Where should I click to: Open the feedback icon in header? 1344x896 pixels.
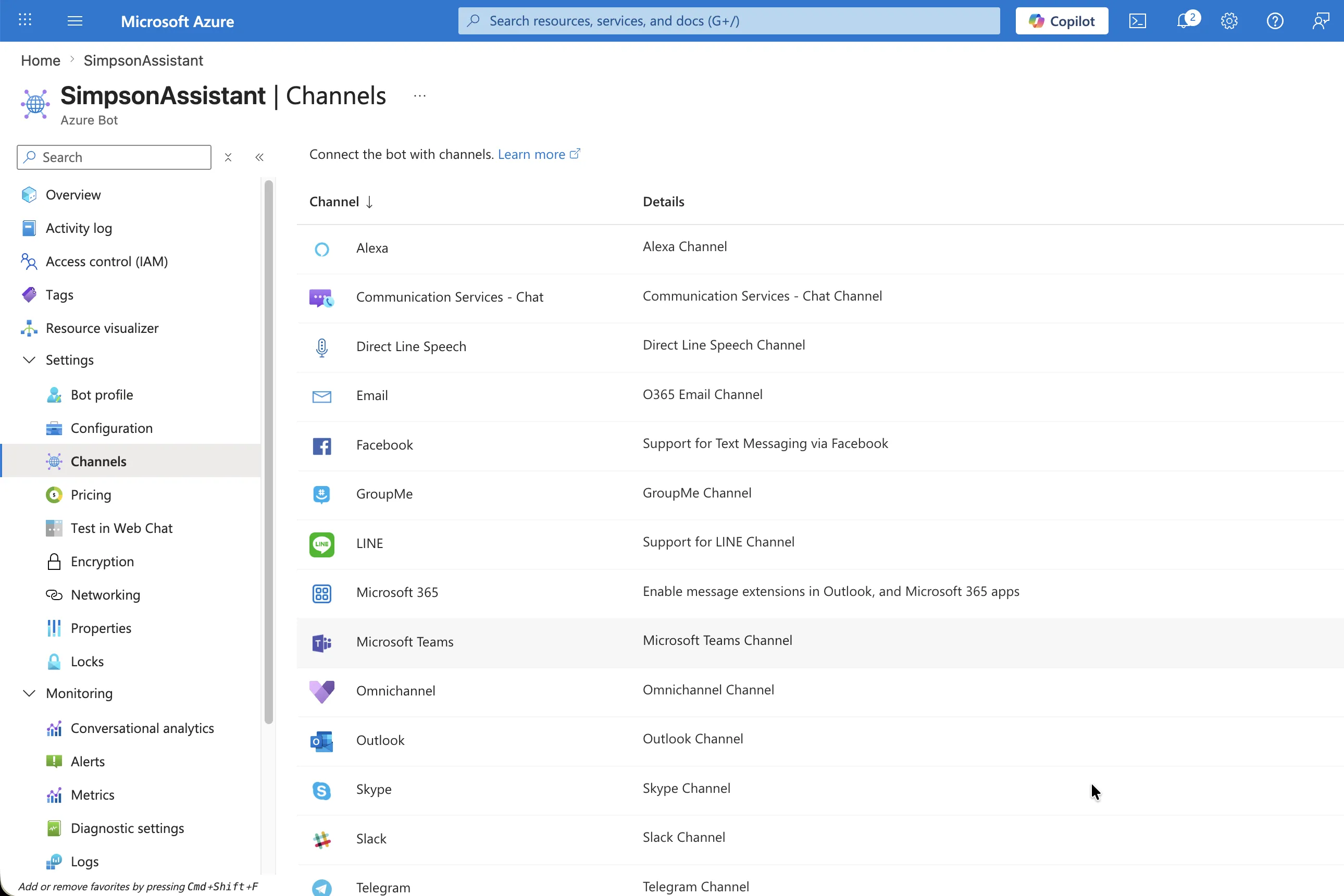(1321, 21)
